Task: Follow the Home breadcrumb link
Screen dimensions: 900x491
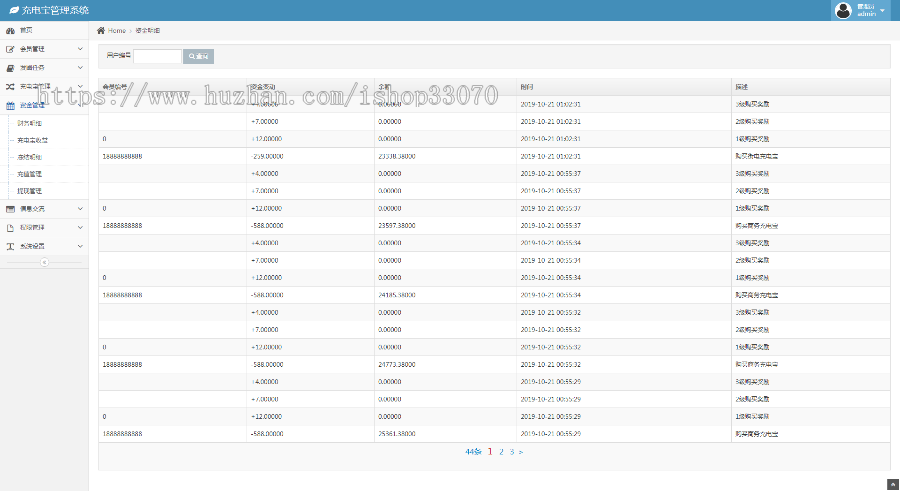Action: pos(117,30)
